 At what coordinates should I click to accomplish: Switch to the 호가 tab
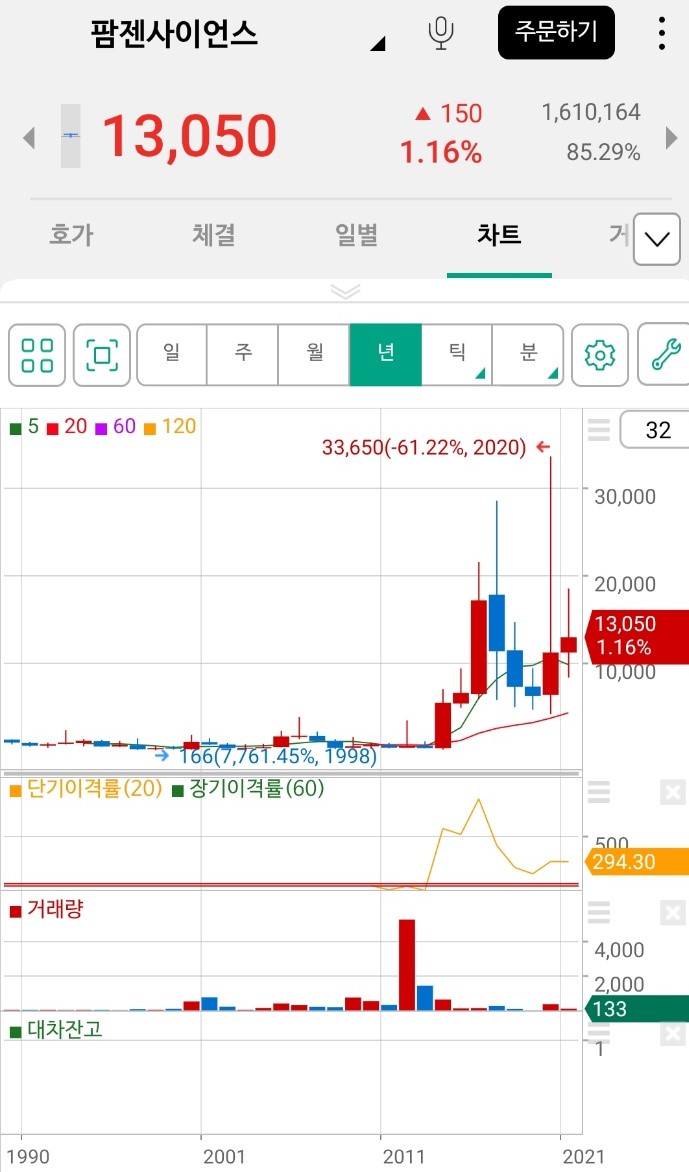click(71, 235)
